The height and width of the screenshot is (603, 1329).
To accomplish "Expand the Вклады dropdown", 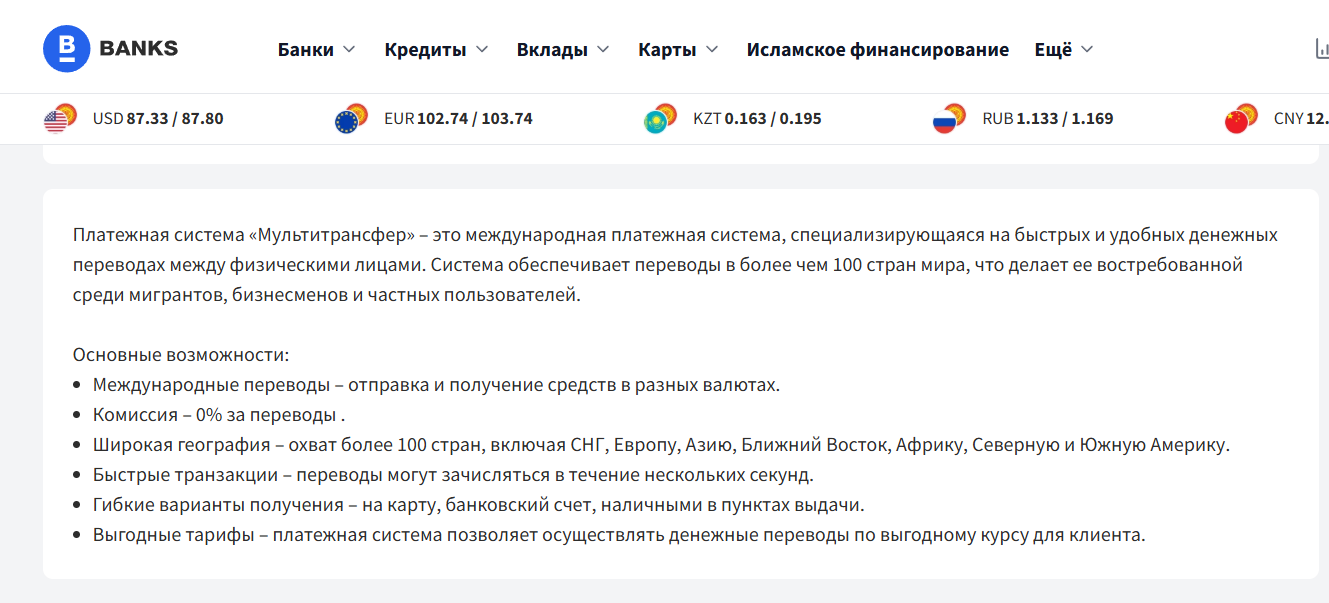I will [563, 49].
